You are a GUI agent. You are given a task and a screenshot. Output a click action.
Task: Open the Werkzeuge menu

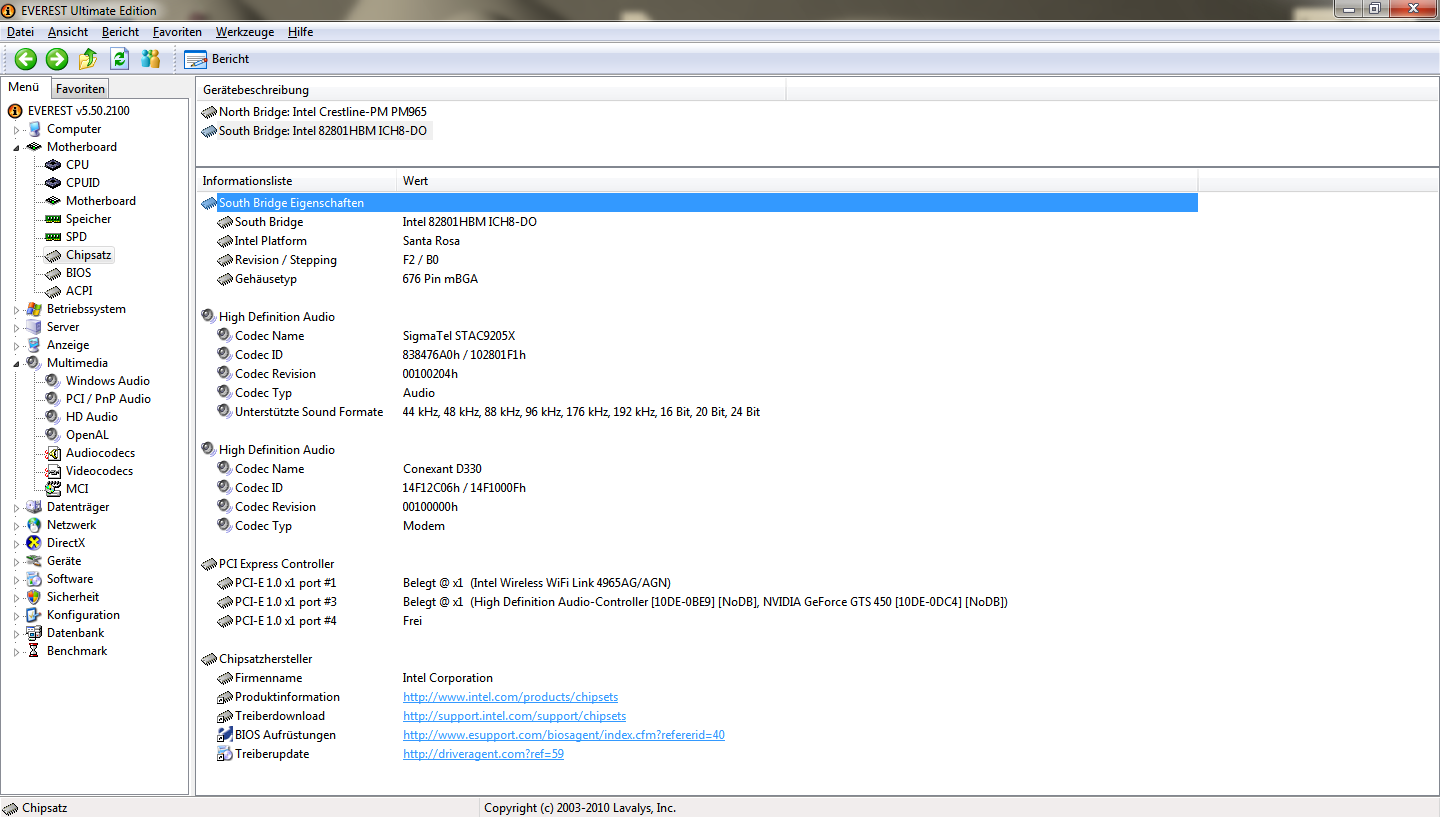pyautogui.click(x=244, y=32)
